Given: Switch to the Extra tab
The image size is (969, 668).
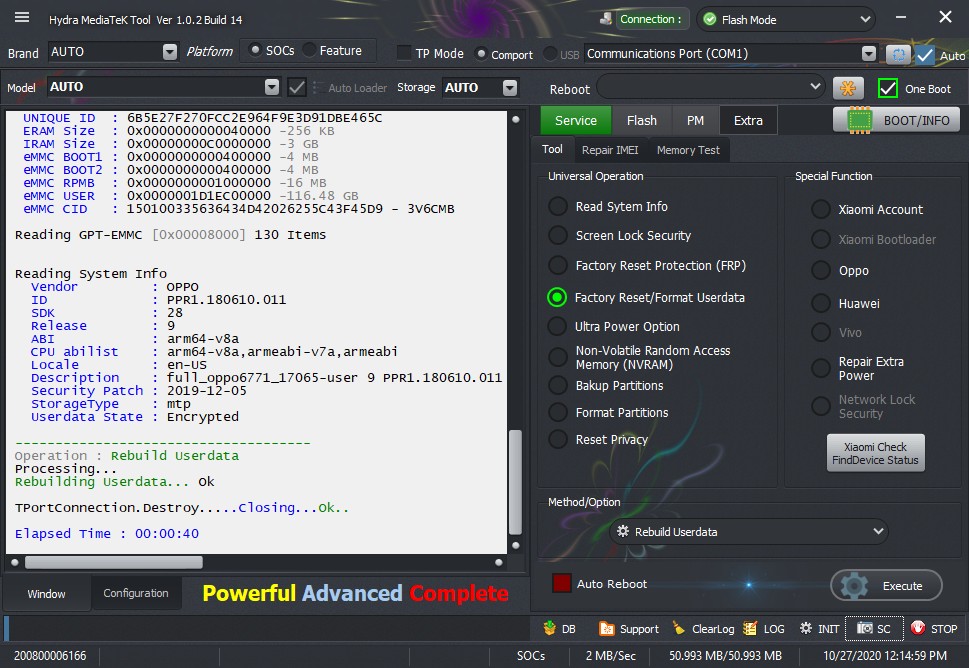Looking at the screenshot, I should [748, 120].
